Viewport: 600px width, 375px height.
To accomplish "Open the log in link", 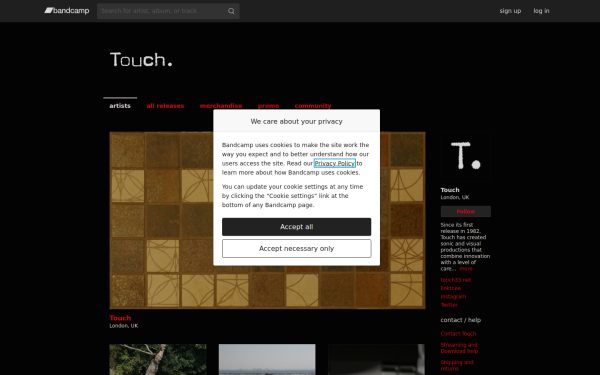I will (541, 11).
